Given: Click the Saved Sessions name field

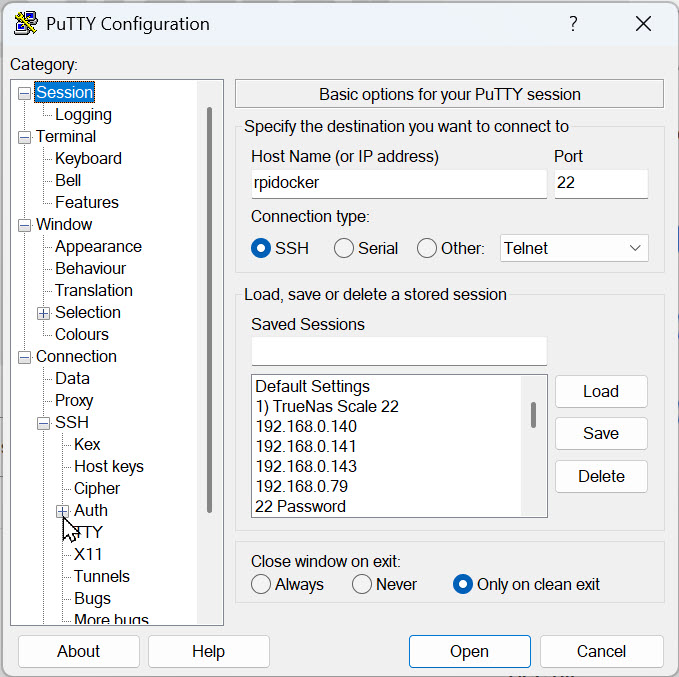Looking at the screenshot, I should point(399,351).
